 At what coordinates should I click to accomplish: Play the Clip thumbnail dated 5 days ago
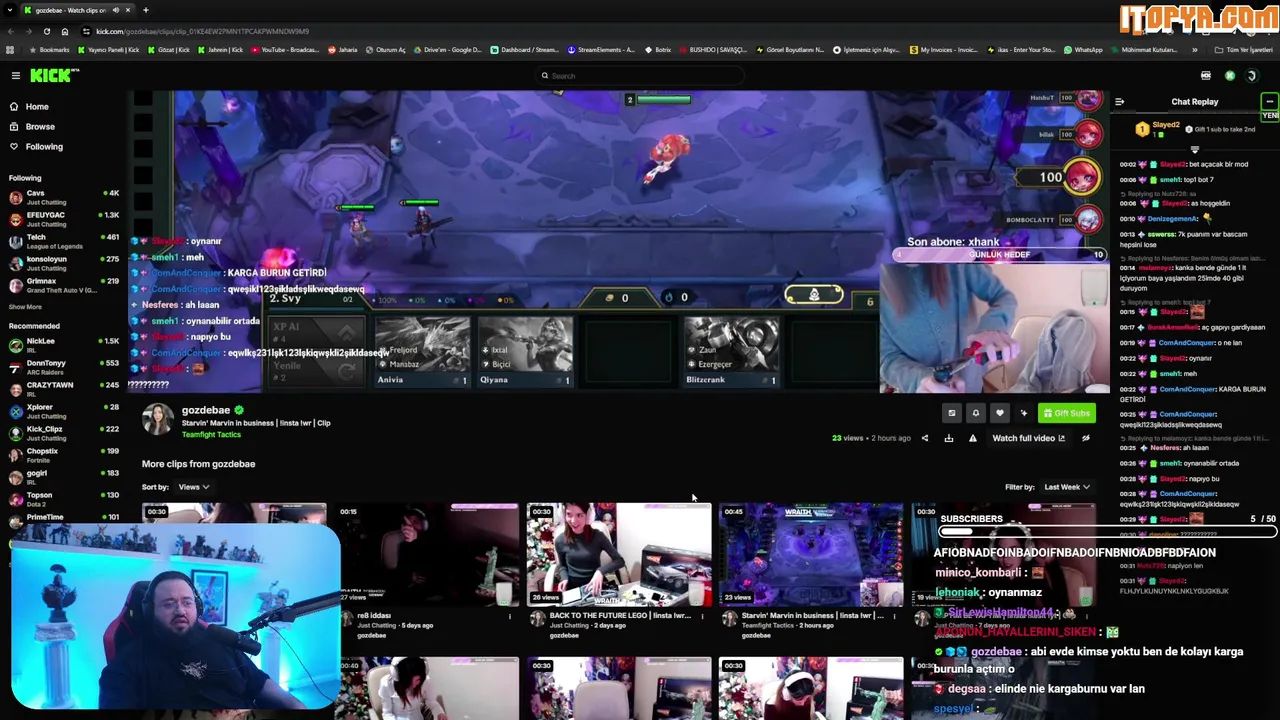point(427,555)
